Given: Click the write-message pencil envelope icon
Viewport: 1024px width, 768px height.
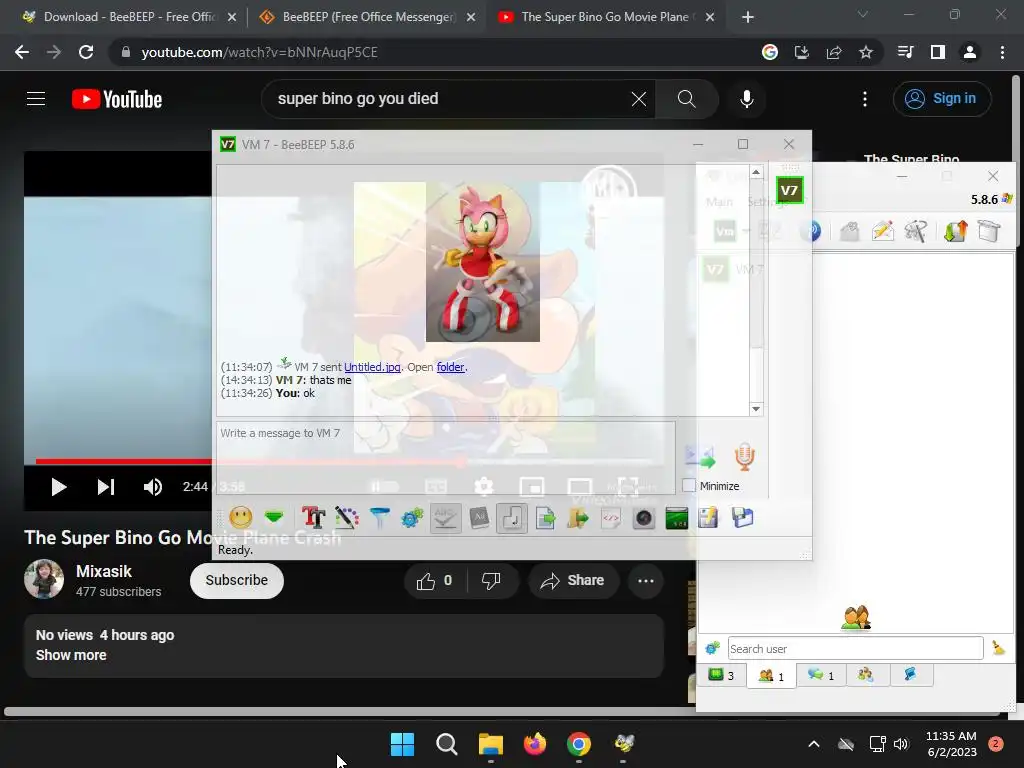Looking at the screenshot, I should coord(882,231).
